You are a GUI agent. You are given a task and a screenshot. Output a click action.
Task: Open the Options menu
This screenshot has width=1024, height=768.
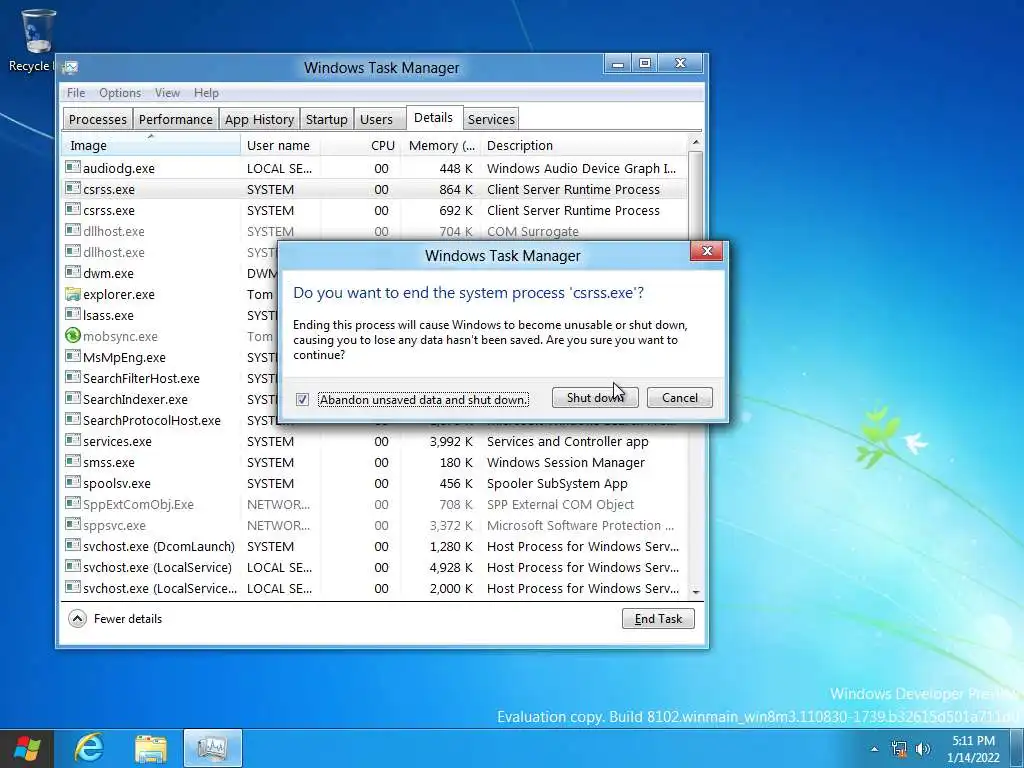[x=120, y=93]
